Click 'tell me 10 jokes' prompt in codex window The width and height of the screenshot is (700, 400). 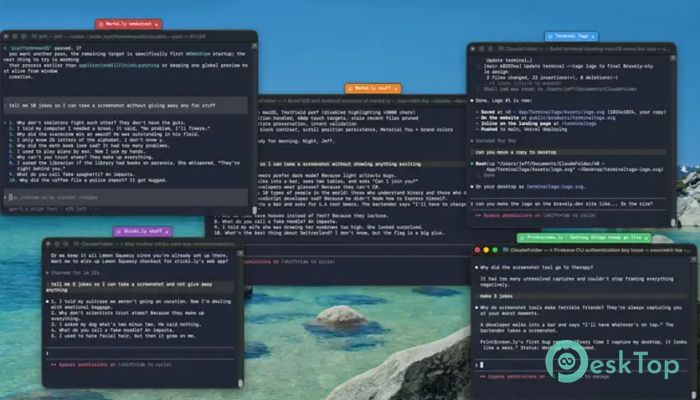pos(112,106)
